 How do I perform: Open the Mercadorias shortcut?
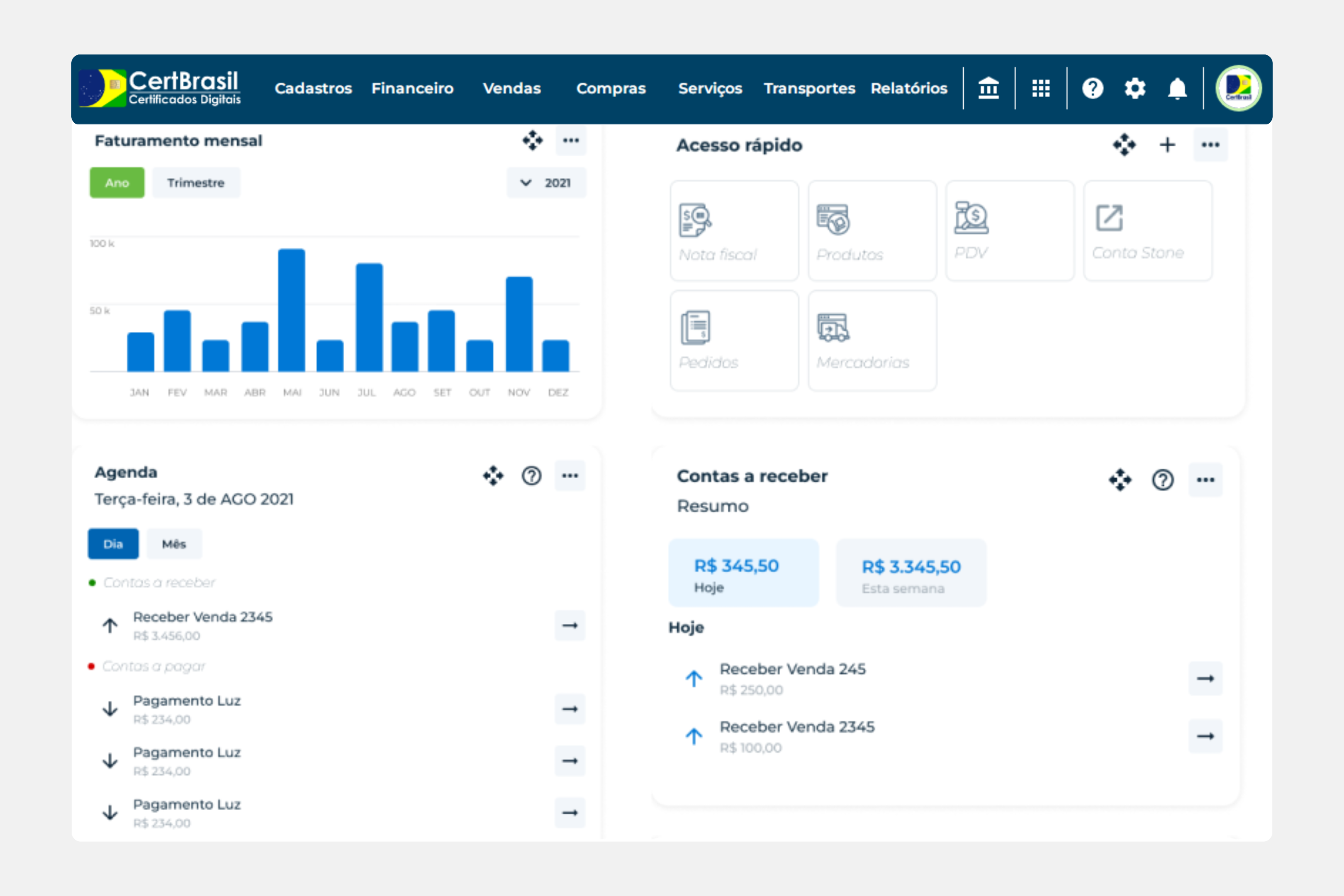click(872, 341)
